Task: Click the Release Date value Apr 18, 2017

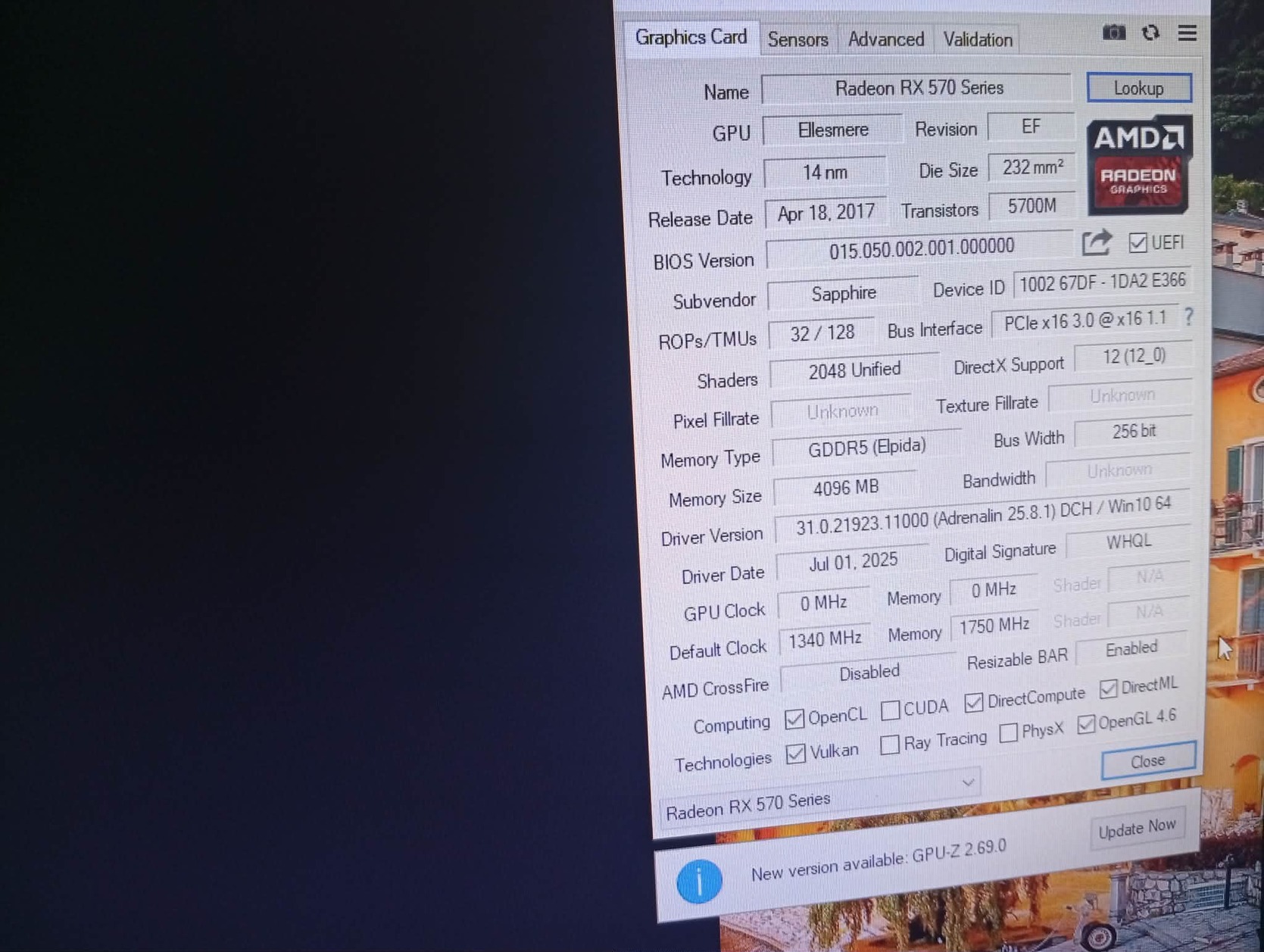Action: click(826, 213)
